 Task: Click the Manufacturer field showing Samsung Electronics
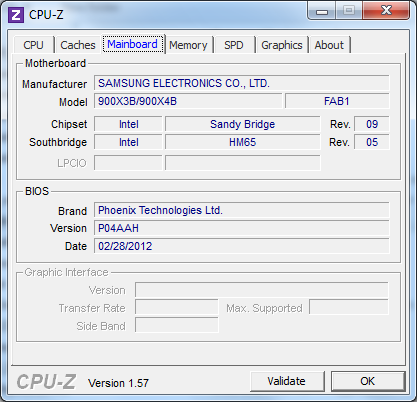242,83
